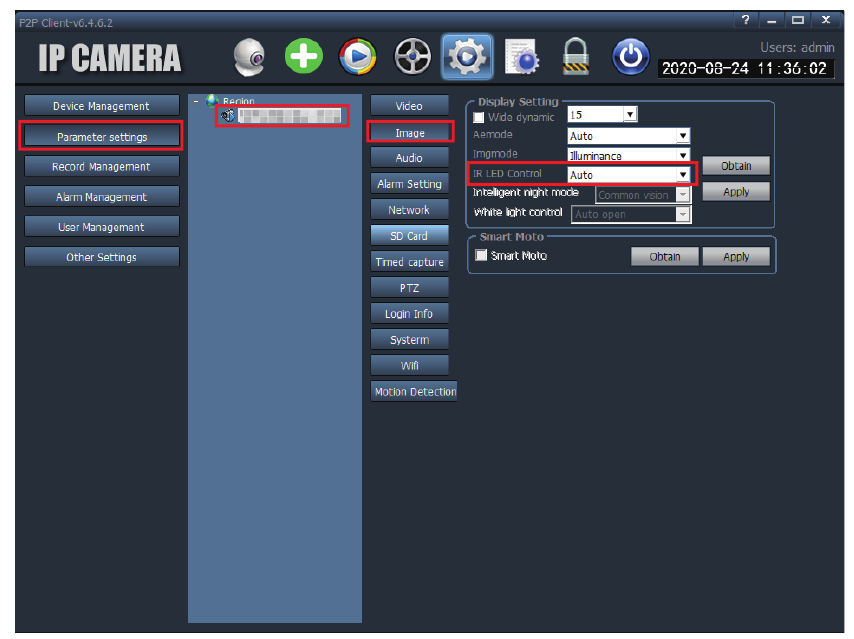
Task: Click the green plus add device icon
Action: (x=303, y=56)
